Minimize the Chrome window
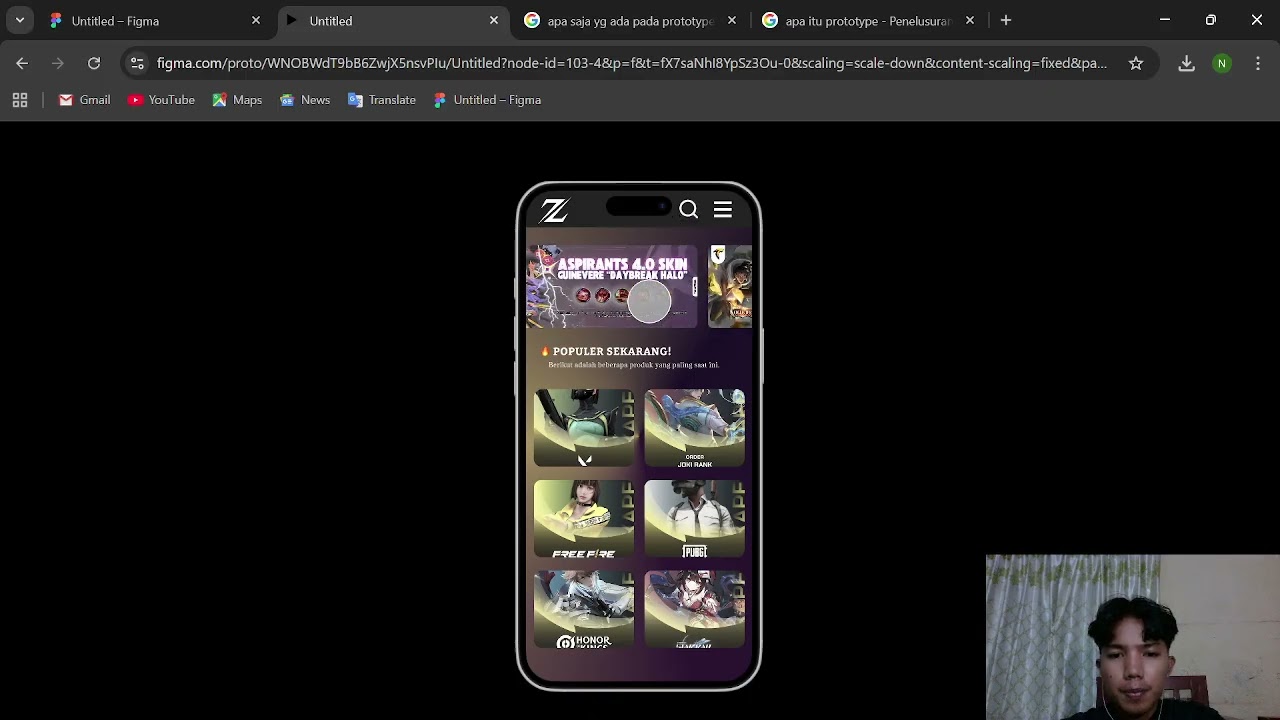Image resolution: width=1280 pixels, height=720 pixels. point(1165,20)
